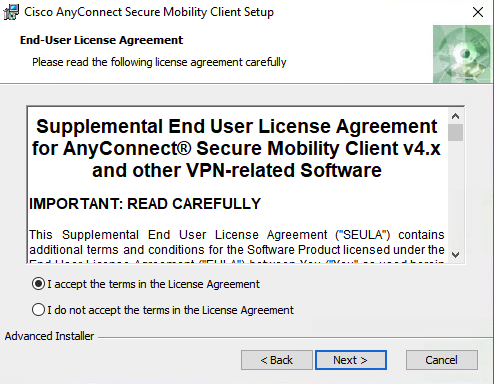Click the license scrollbar thumb
Image resolution: width=494 pixels, height=384 pixels.
pyautogui.click(x=455, y=132)
